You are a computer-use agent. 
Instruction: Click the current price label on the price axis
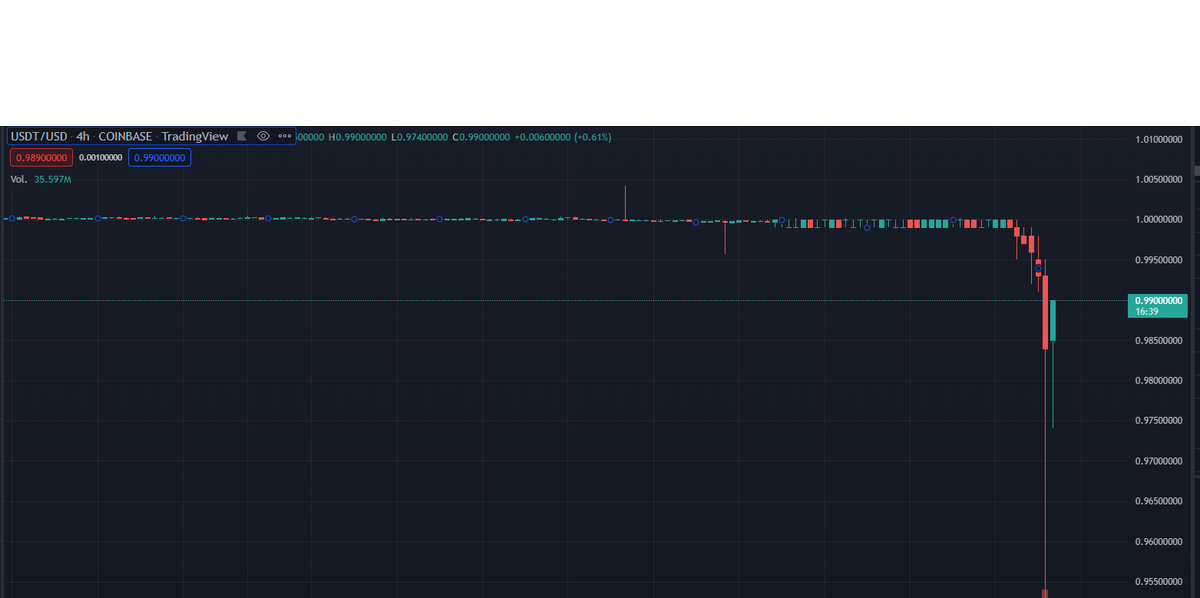pyautogui.click(x=1158, y=305)
